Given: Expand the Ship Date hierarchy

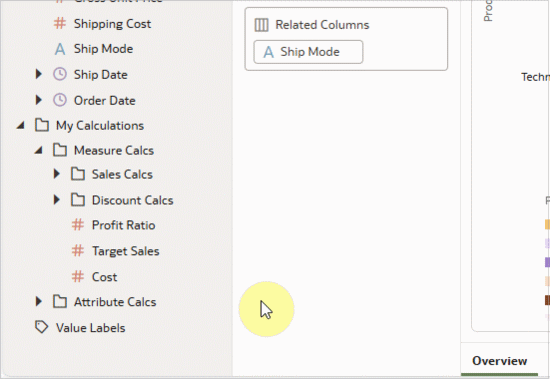Looking at the screenshot, I should [x=39, y=74].
